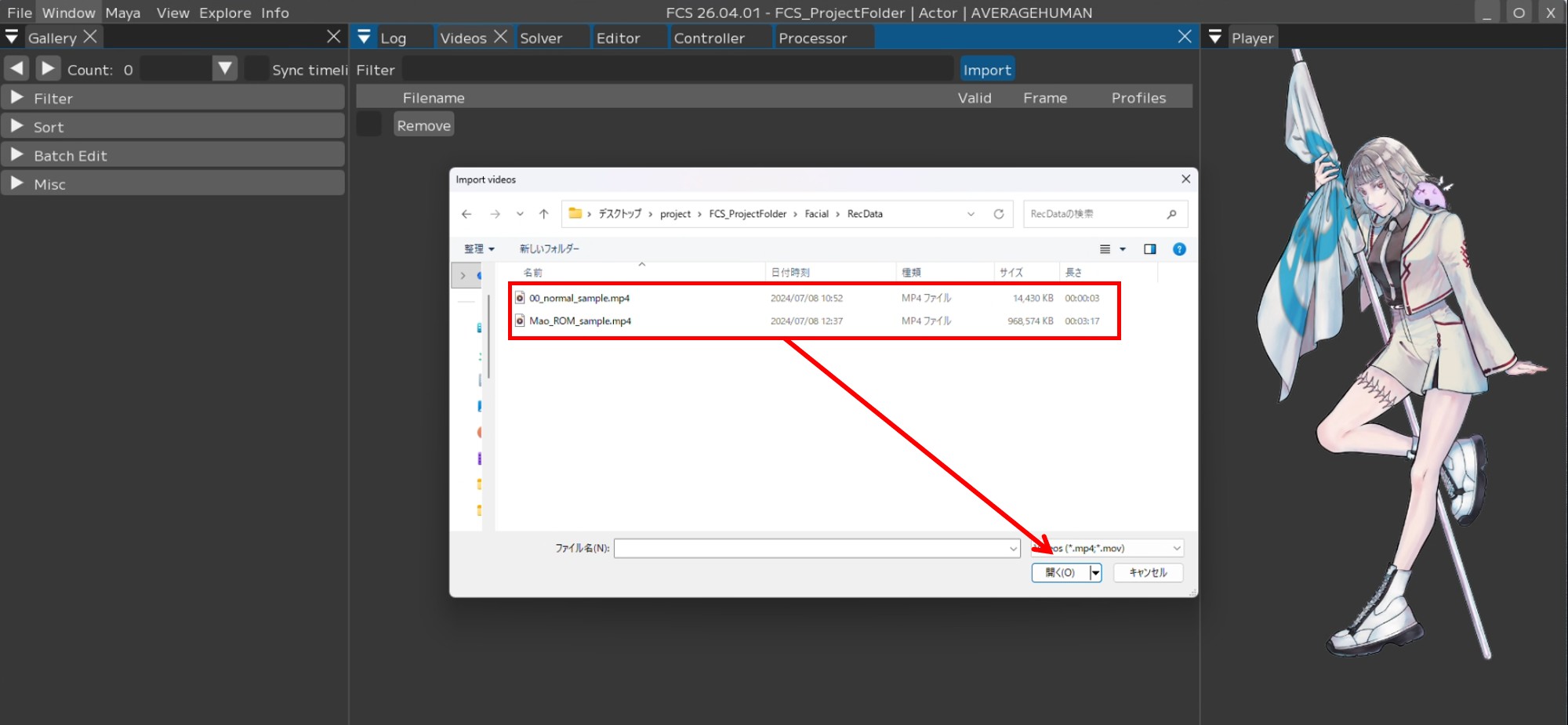The height and width of the screenshot is (725, 1568).
Task: Click the next arrow in Gallery
Action: [48, 69]
